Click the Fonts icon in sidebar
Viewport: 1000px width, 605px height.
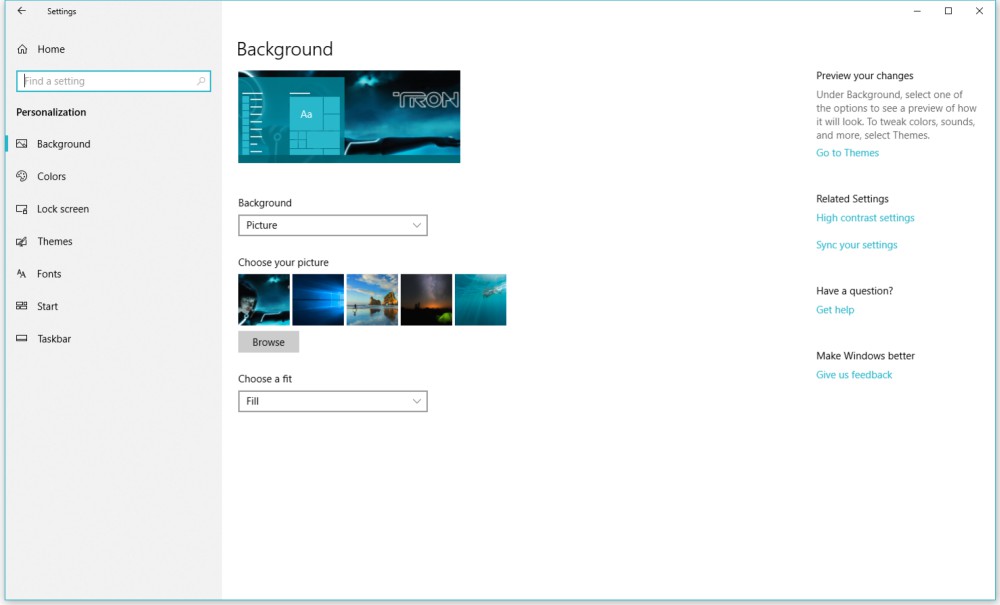tap(22, 274)
